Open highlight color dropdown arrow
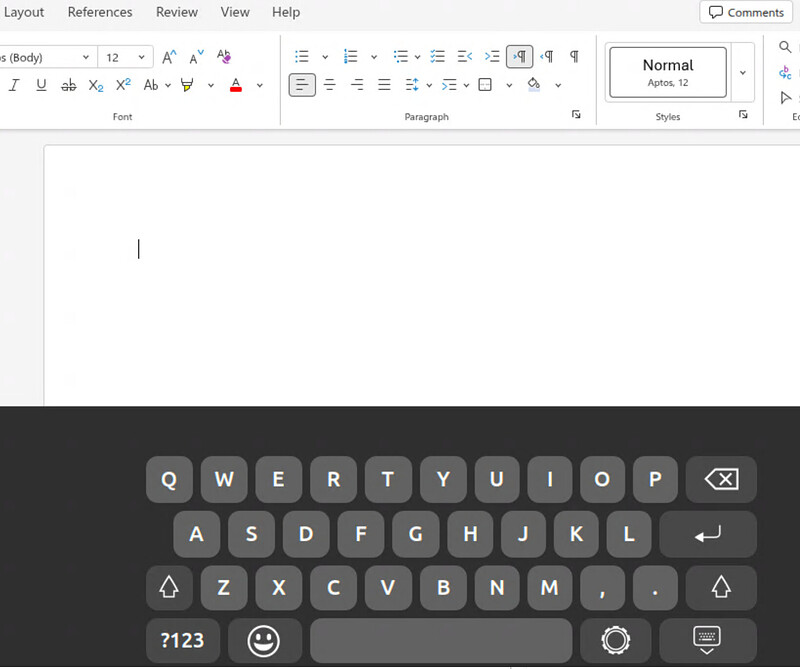 pos(210,85)
